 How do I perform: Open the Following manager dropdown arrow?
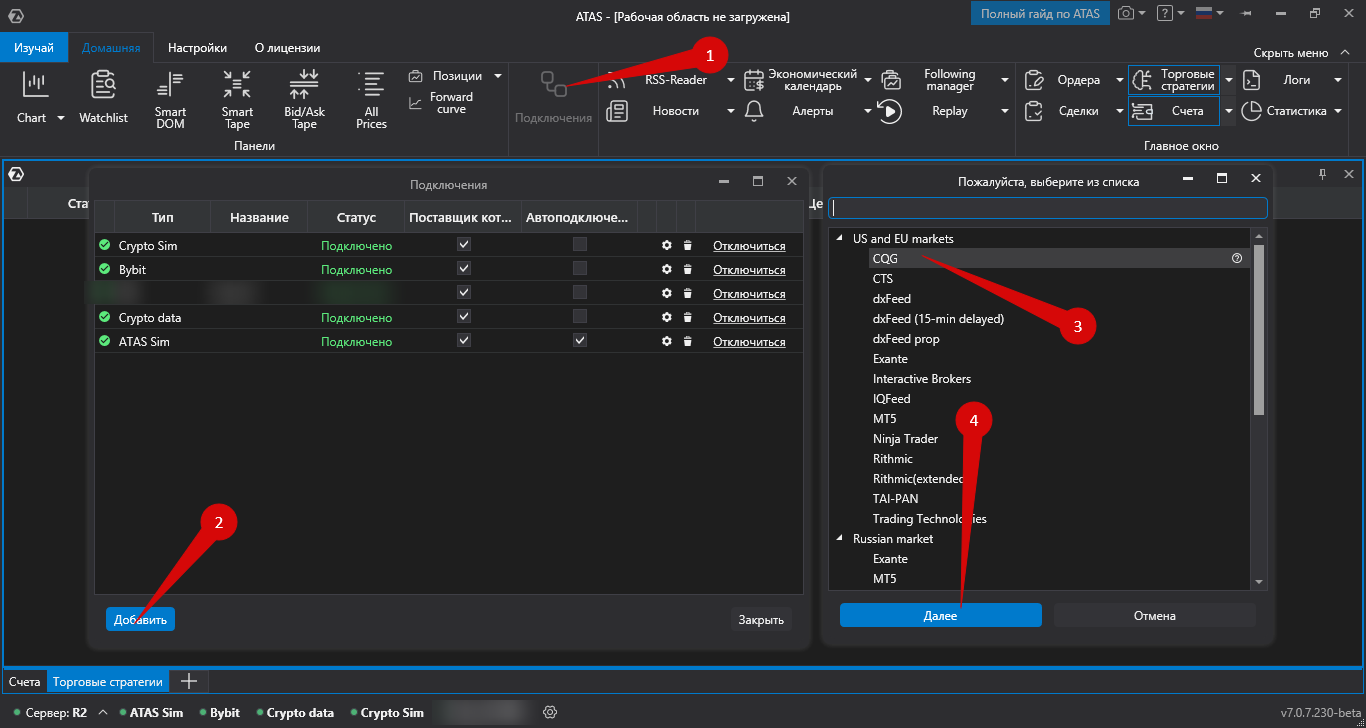tap(1004, 80)
